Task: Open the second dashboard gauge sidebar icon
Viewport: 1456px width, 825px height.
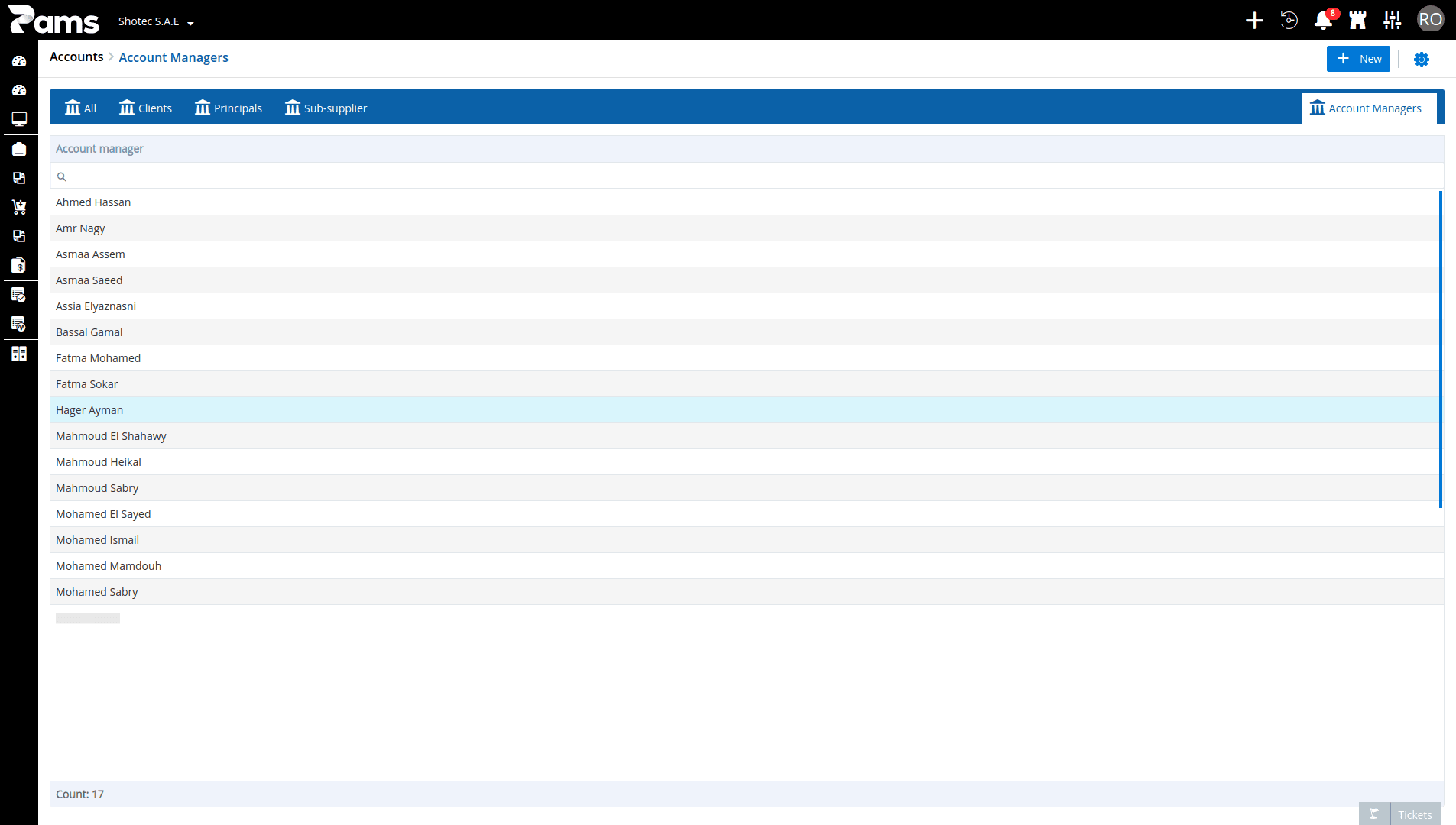Action: pyautogui.click(x=19, y=90)
